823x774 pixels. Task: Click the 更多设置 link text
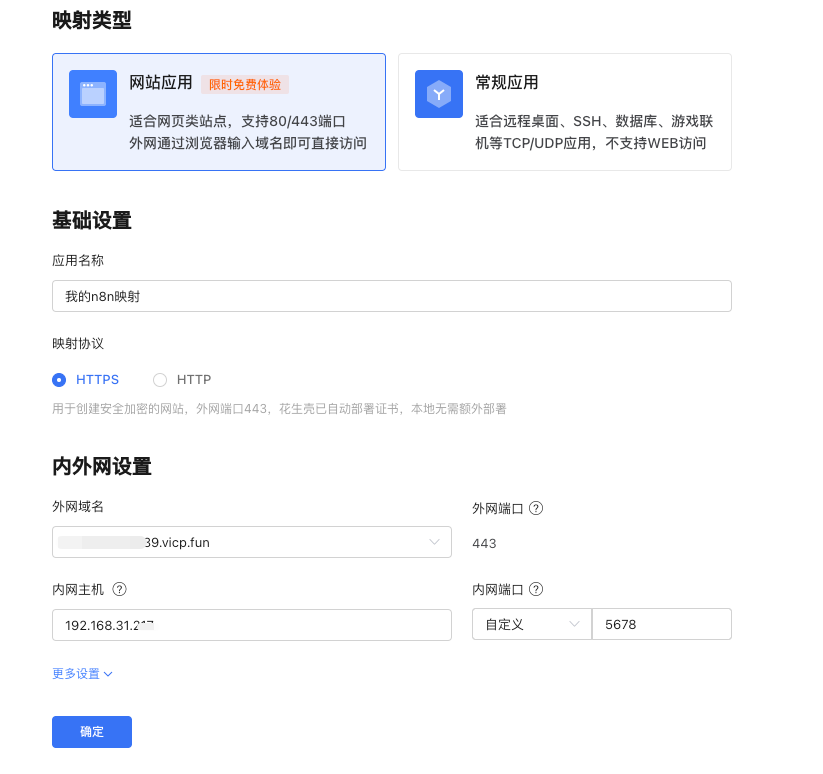[76, 673]
